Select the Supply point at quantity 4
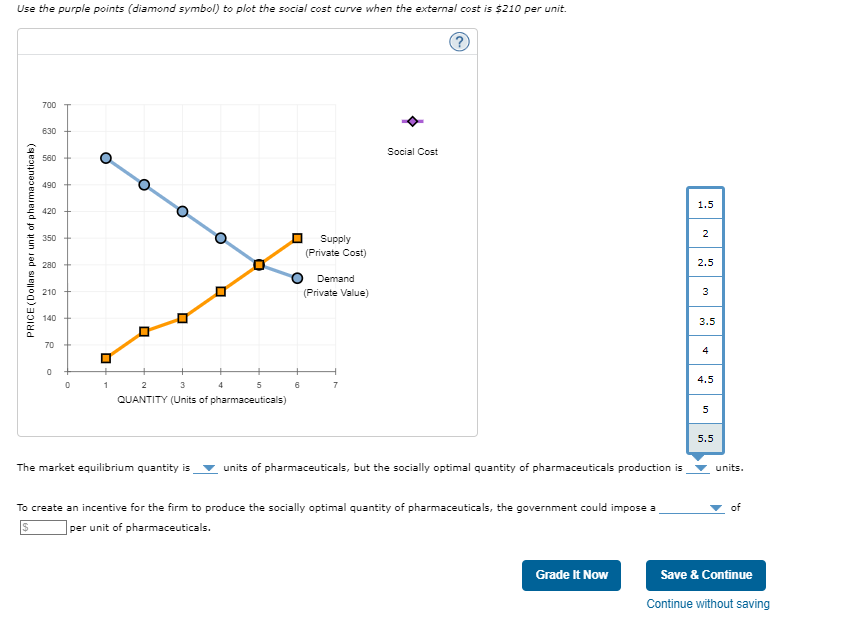The height and width of the screenshot is (617, 868). coord(220,290)
